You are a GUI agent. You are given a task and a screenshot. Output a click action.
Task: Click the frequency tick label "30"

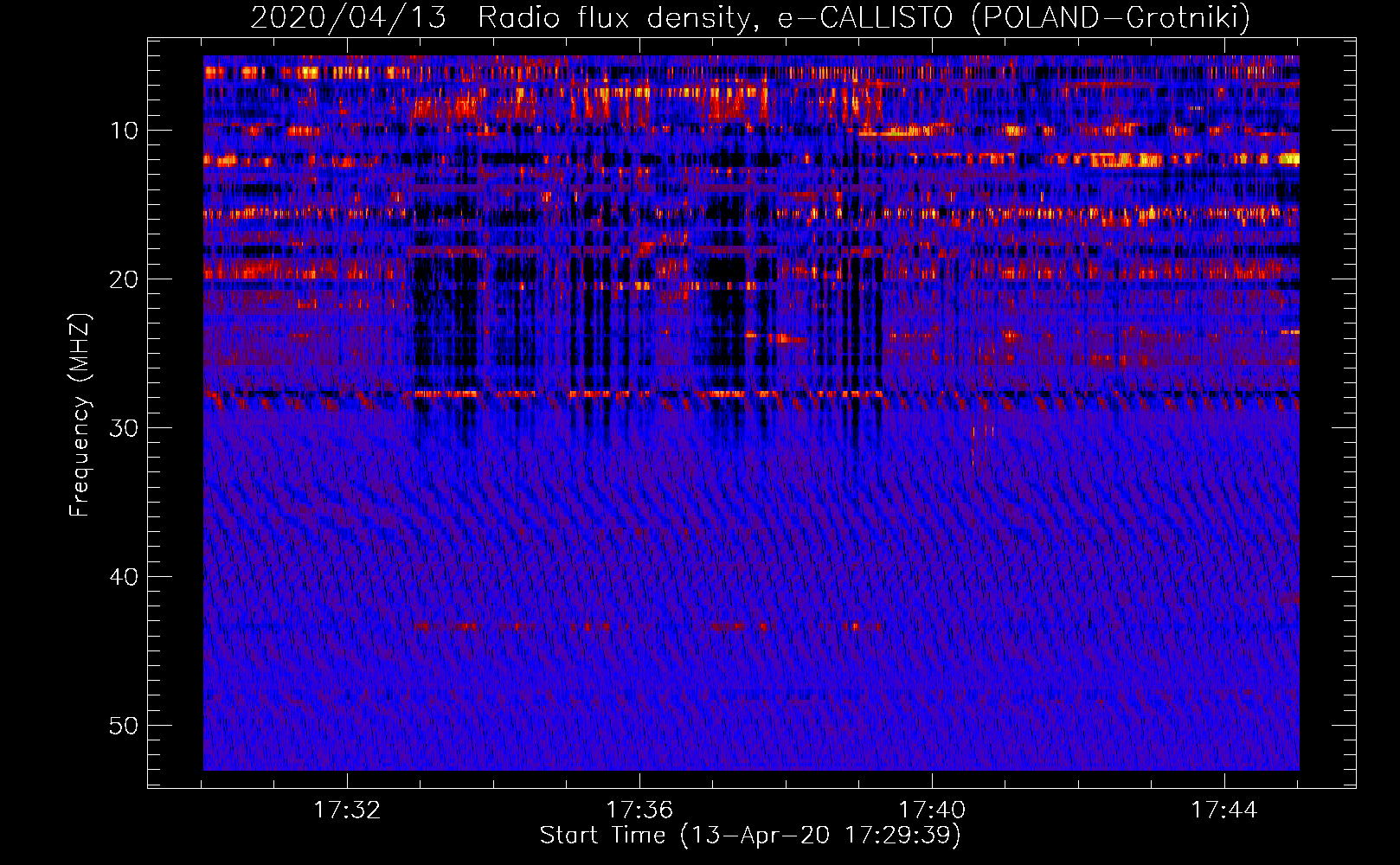(124, 428)
